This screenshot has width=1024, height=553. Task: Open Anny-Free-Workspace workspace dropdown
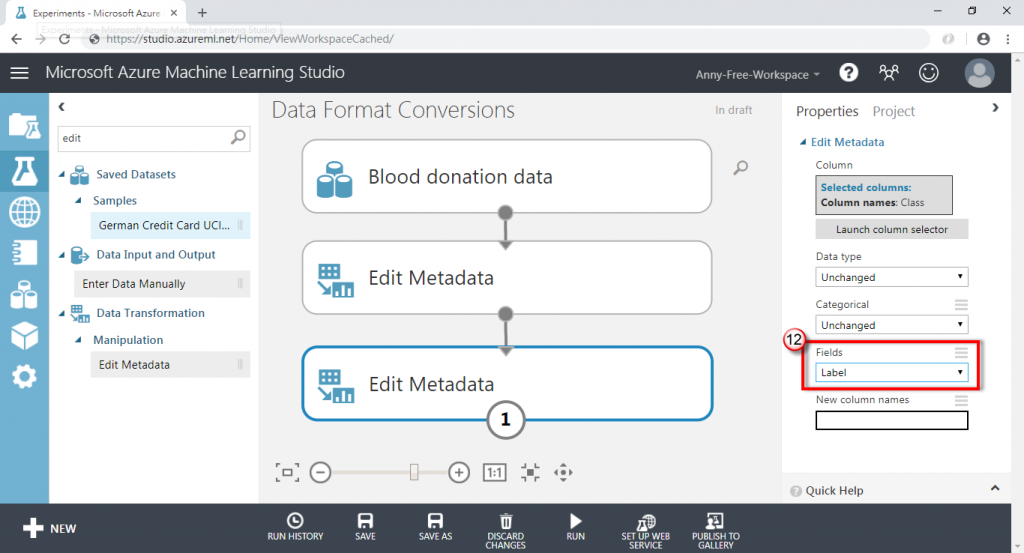(758, 74)
